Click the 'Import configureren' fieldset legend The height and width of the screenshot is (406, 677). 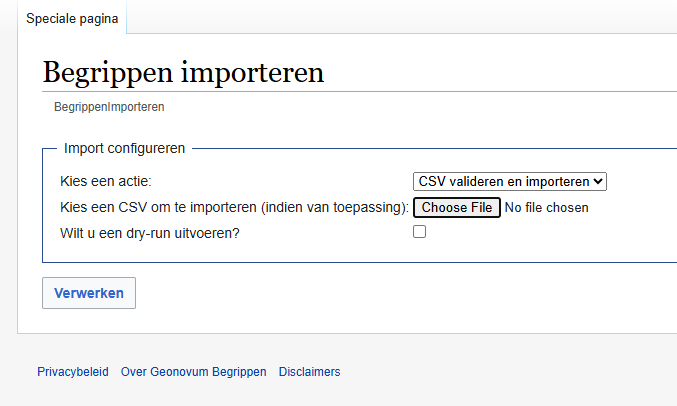point(124,148)
